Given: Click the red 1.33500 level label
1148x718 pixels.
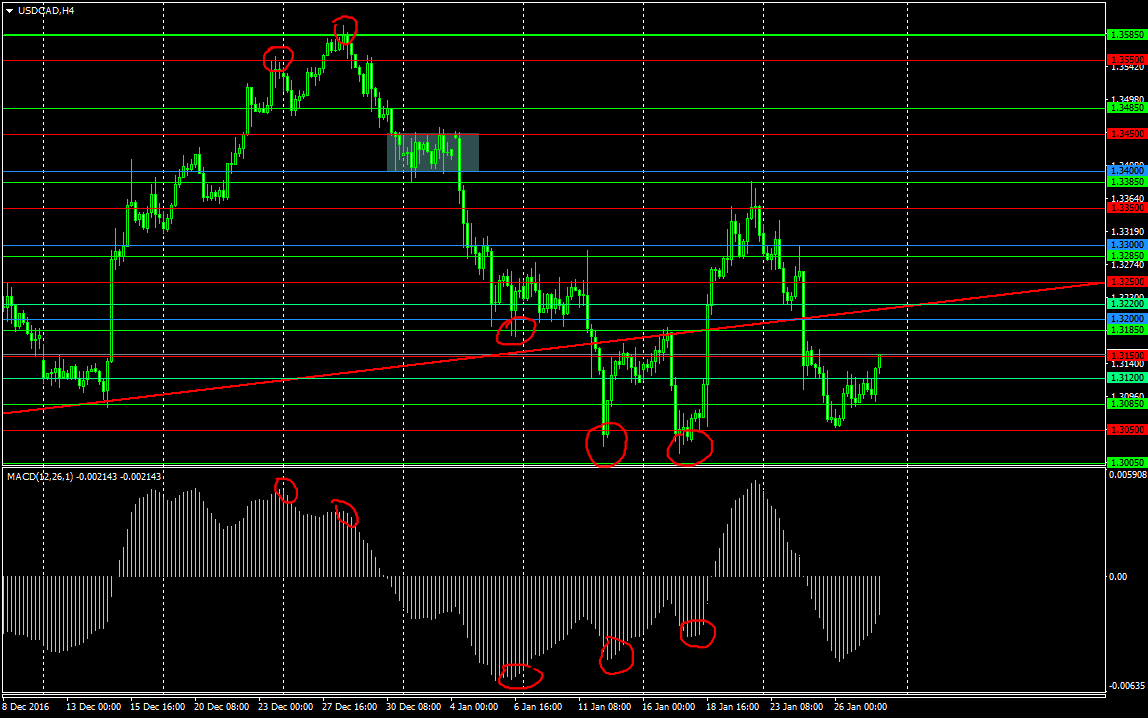Looking at the screenshot, I should (x=1127, y=209).
